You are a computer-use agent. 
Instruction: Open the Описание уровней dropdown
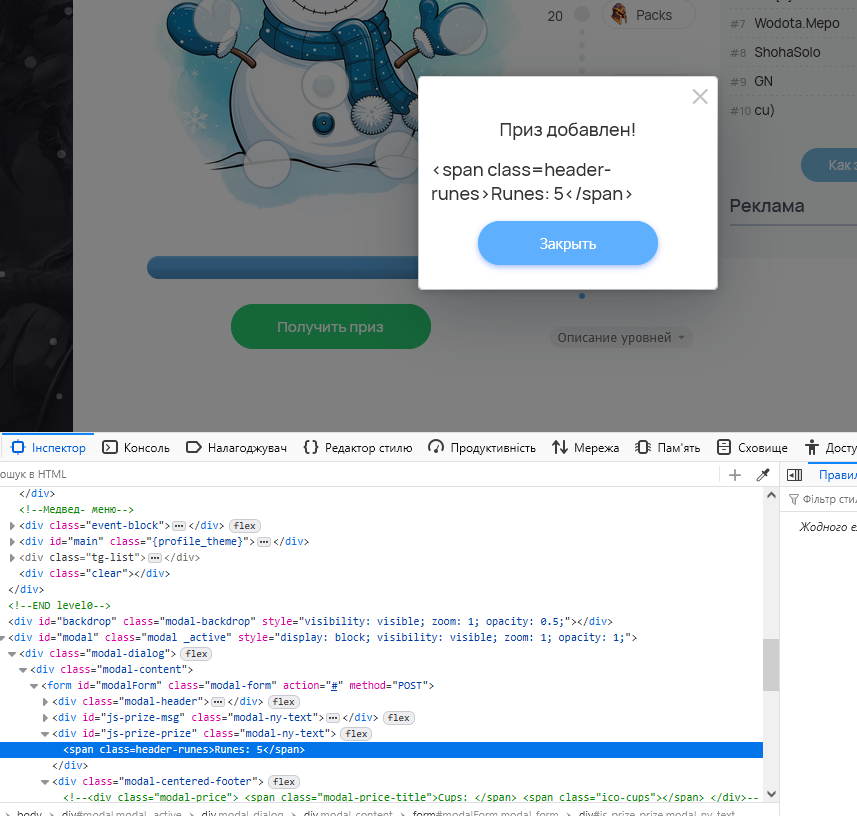[621, 338]
